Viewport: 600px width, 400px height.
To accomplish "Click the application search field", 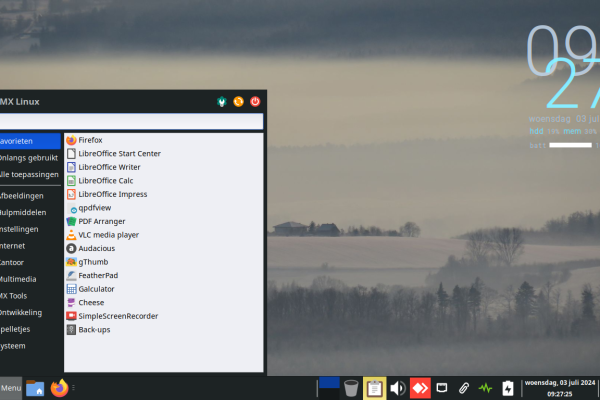I will click(x=130, y=121).
